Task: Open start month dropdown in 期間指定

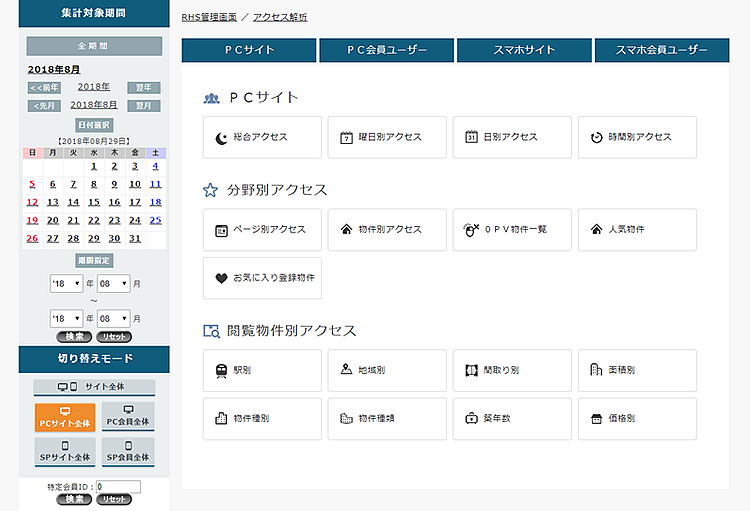Action: pyautogui.click(x=113, y=284)
